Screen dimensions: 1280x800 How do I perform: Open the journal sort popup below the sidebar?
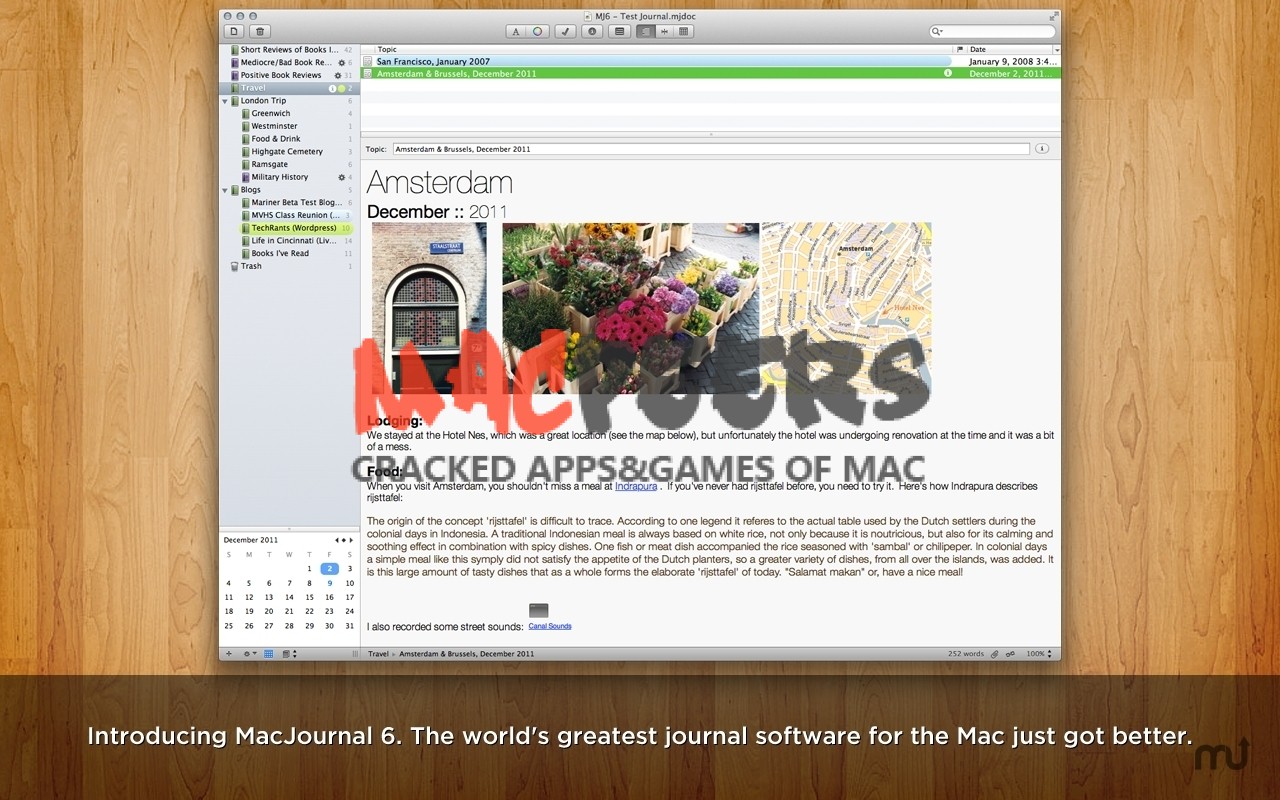(289, 654)
